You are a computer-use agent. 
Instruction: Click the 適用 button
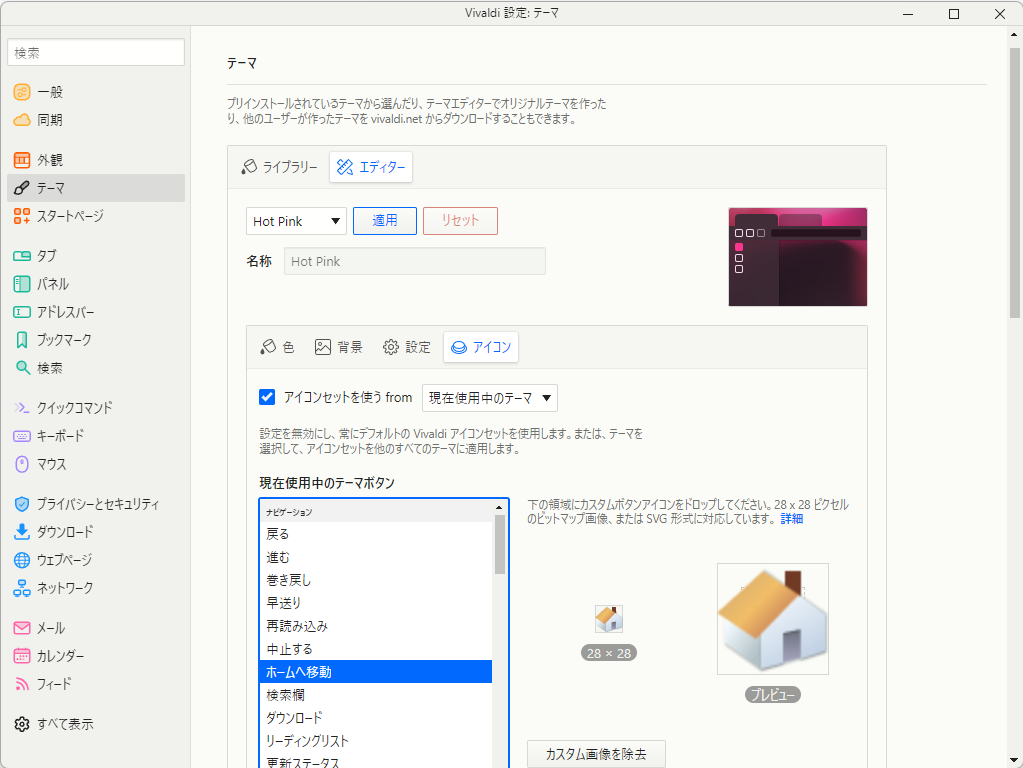[x=384, y=221]
